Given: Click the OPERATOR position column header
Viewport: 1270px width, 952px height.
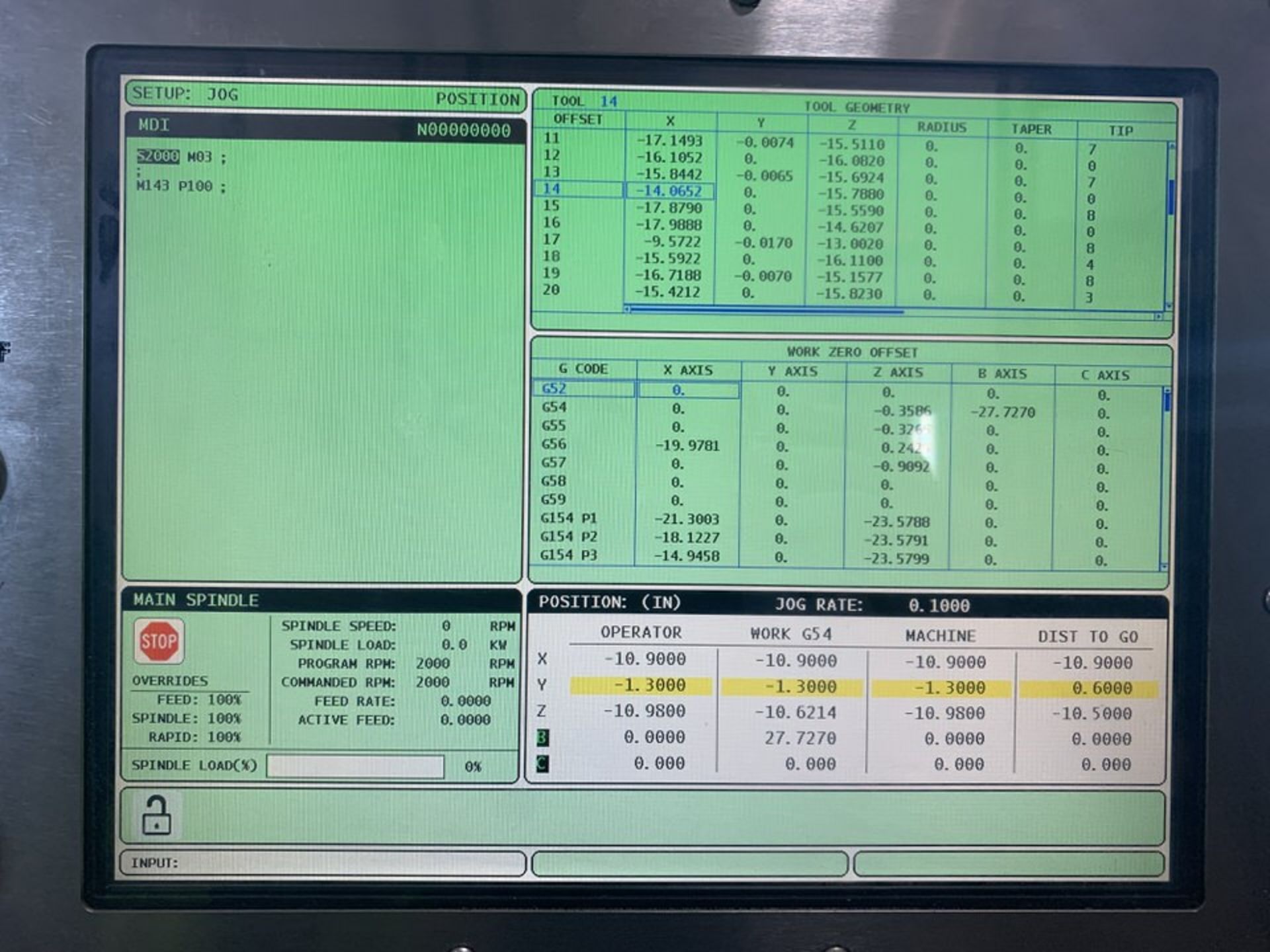Looking at the screenshot, I should 641,633.
